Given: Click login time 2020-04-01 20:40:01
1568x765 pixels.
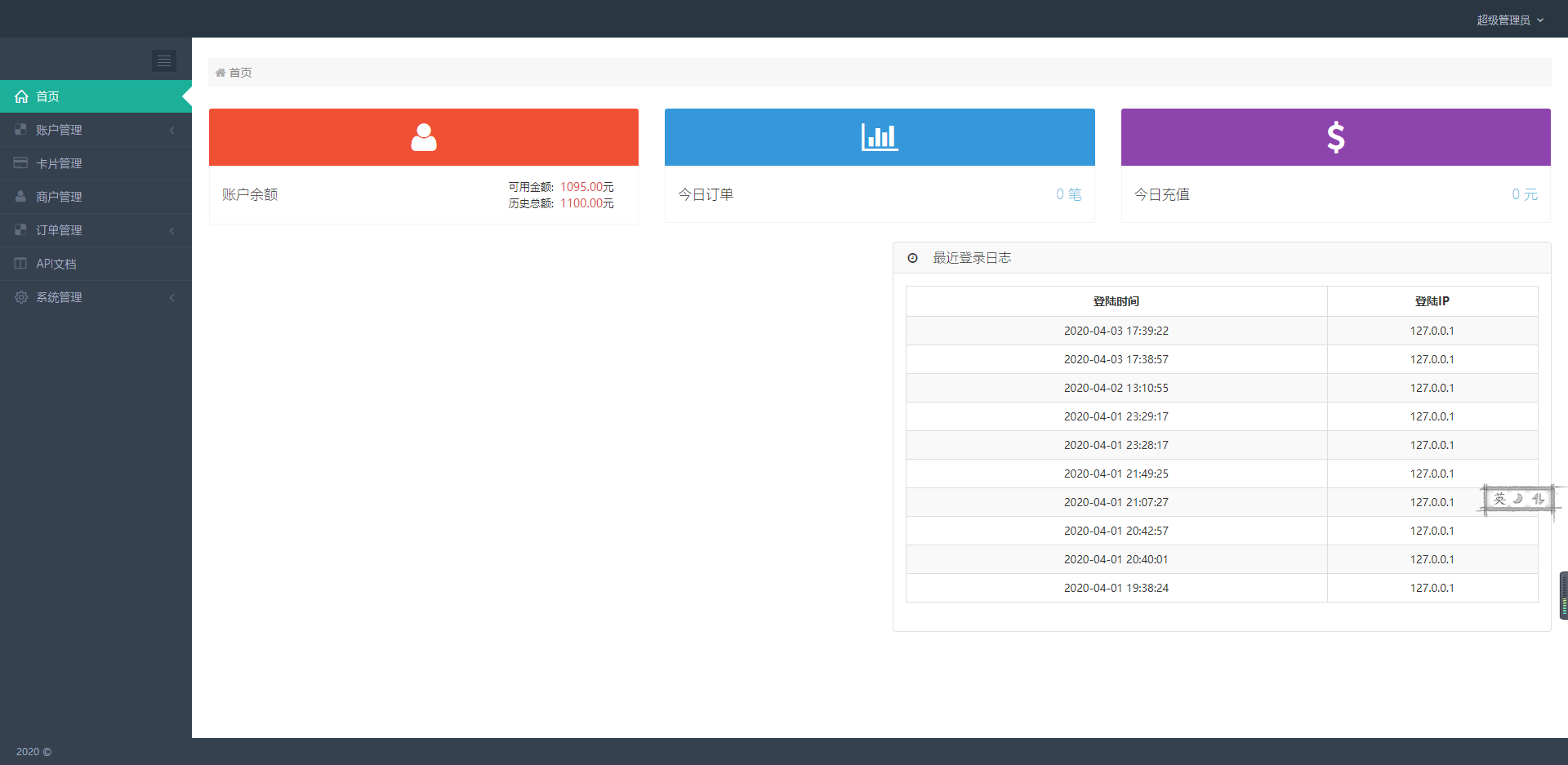Looking at the screenshot, I should 1116,559.
